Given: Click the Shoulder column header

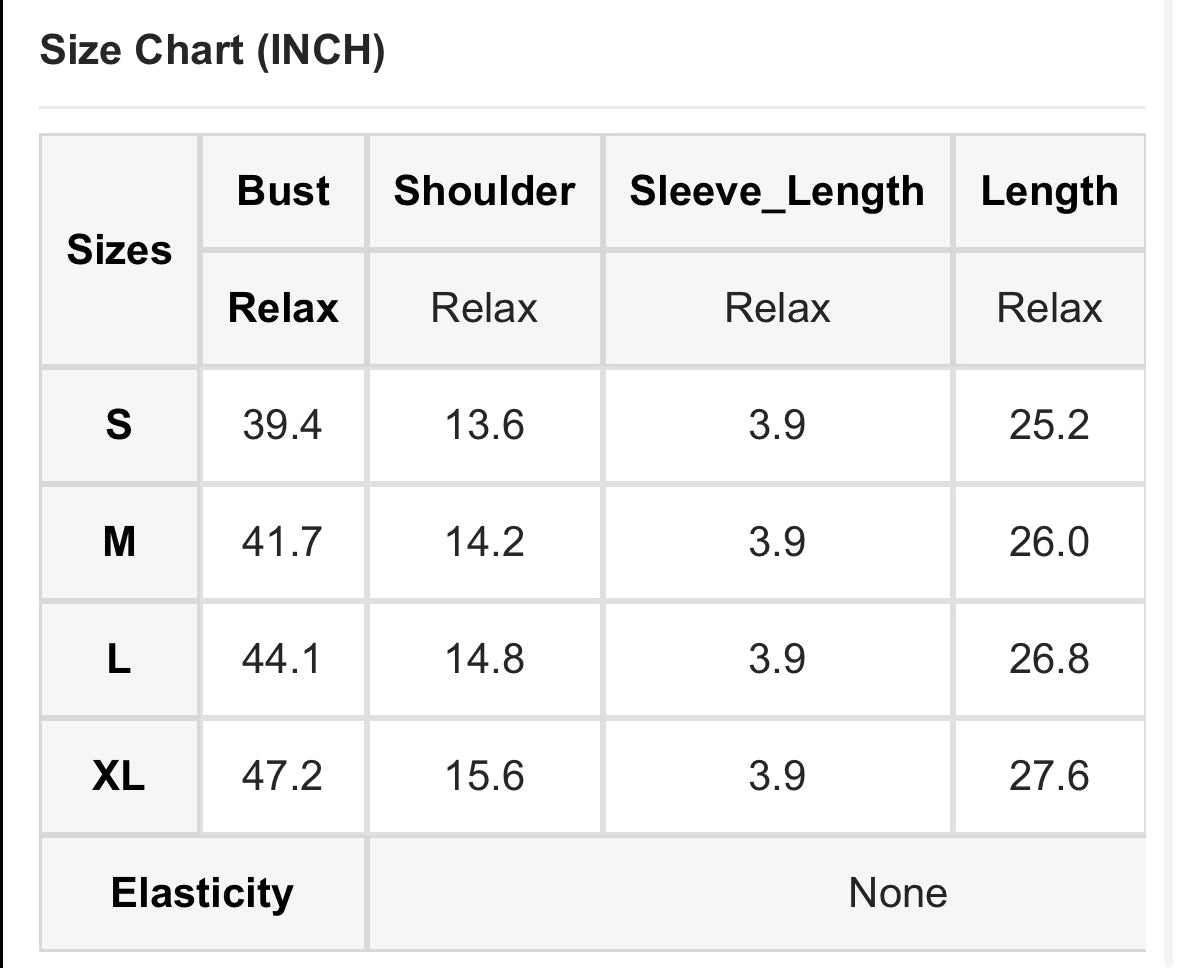Looking at the screenshot, I should (484, 191).
